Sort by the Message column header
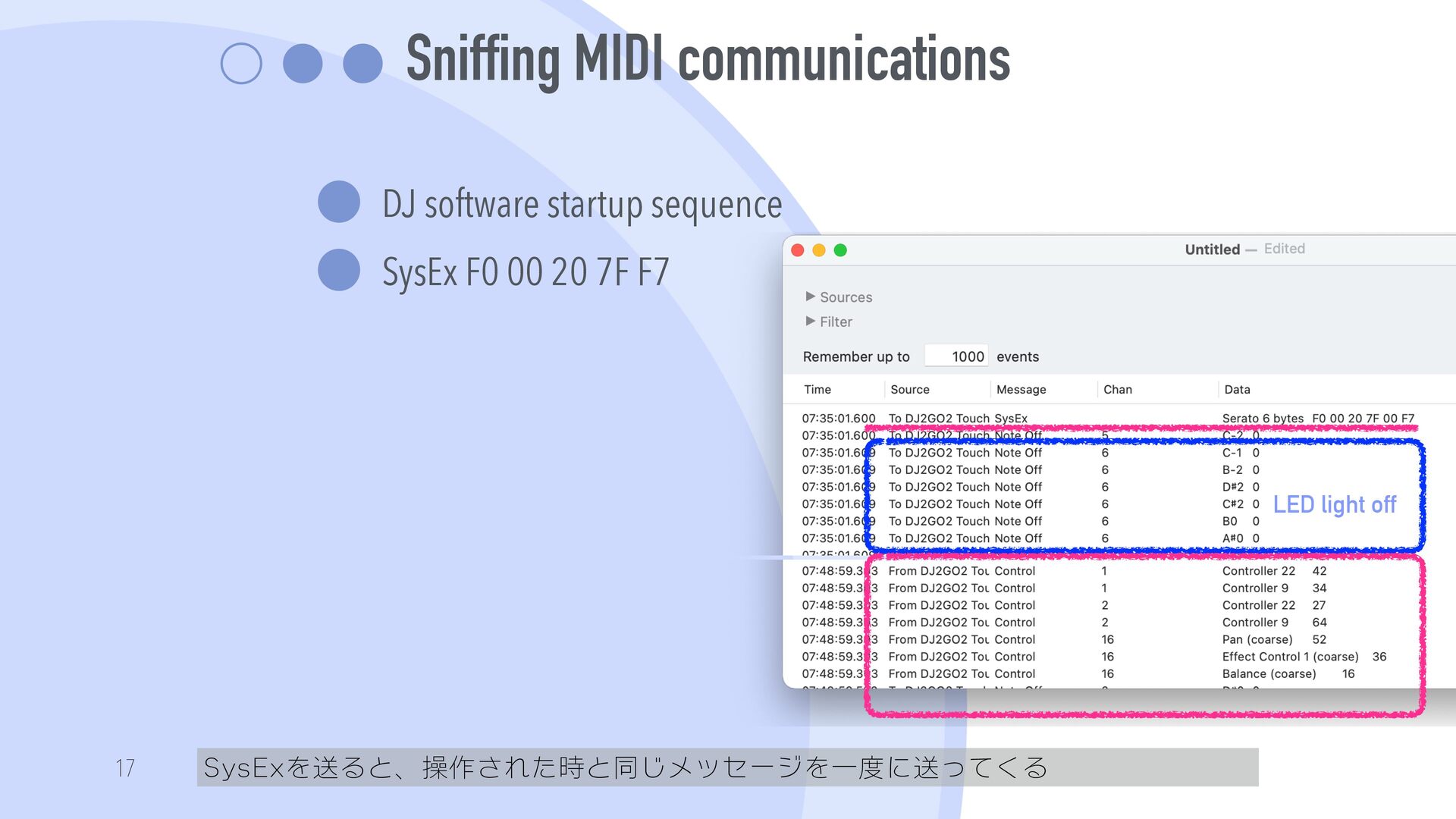The height and width of the screenshot is (819, 1456). coord(1021,390)
